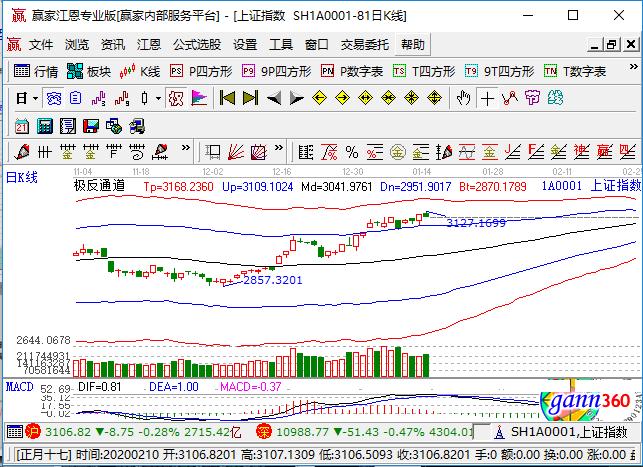Viewport: 643px width, 467px height.
Task: Click the 日K线 chart label
Action: [x=22, y=178]
